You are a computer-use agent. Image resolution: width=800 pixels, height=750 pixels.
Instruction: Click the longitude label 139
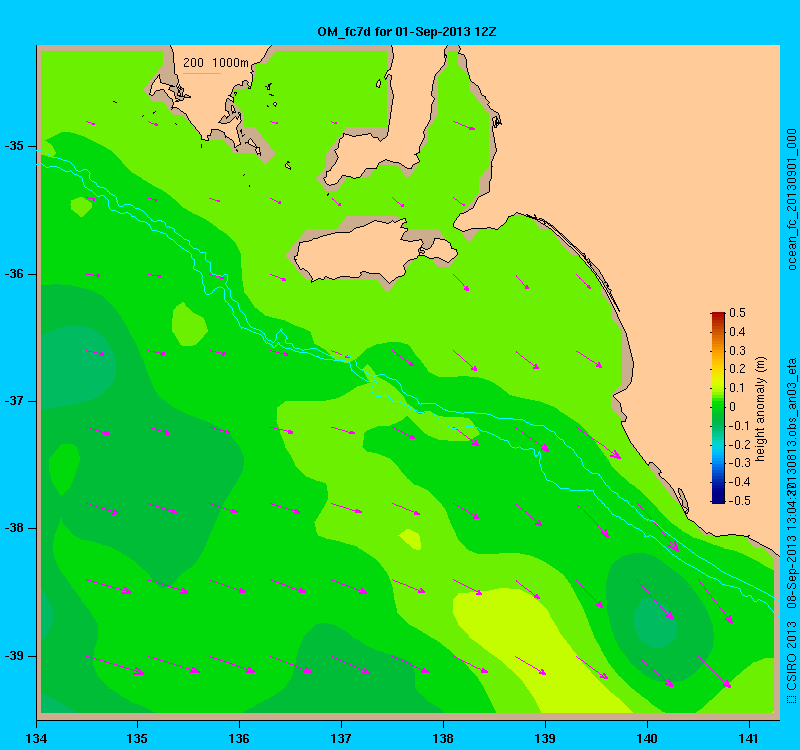pos(545,738)
